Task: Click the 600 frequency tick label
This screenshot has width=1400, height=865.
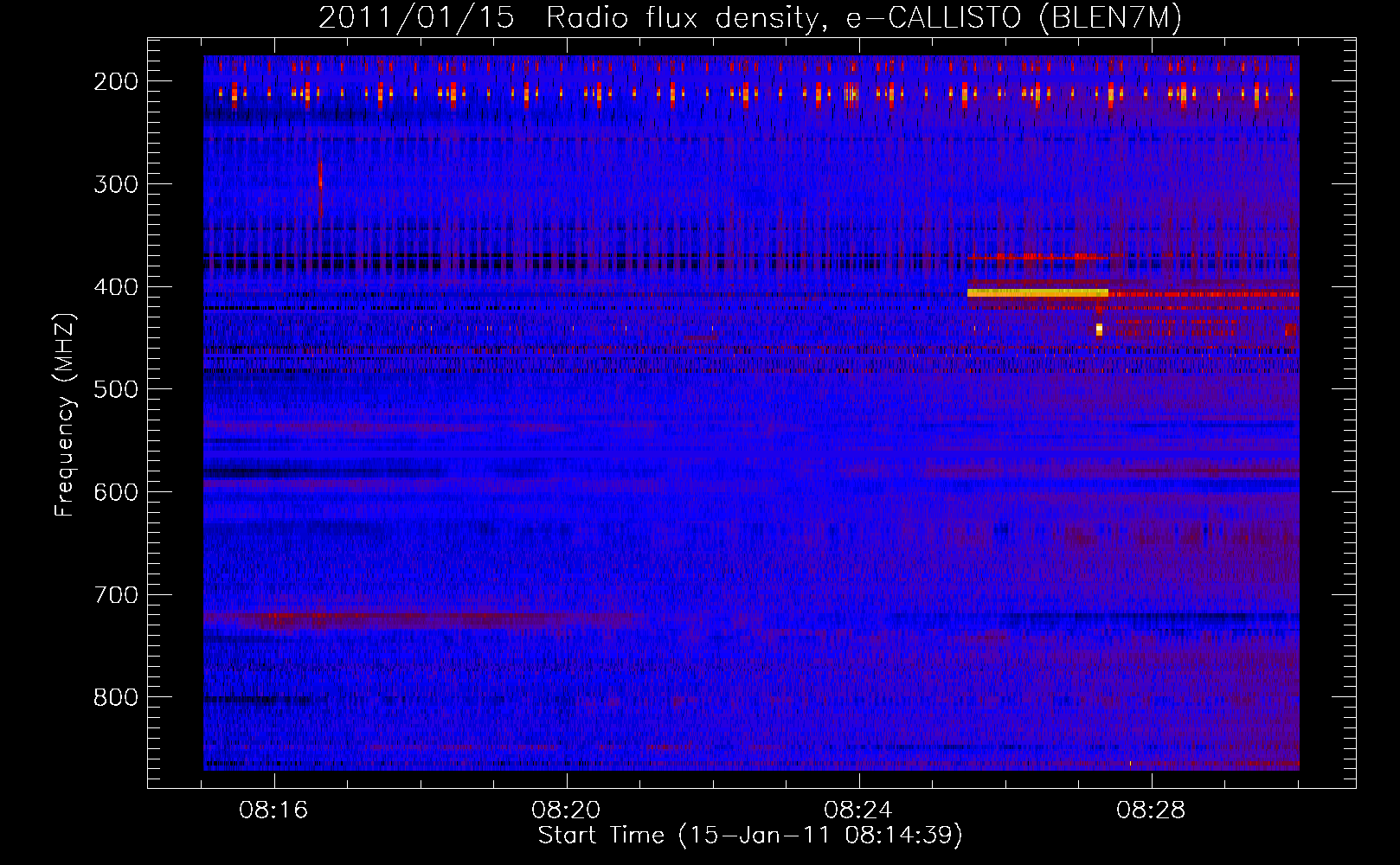Action: pyautogui.click(x=116, y=491)
